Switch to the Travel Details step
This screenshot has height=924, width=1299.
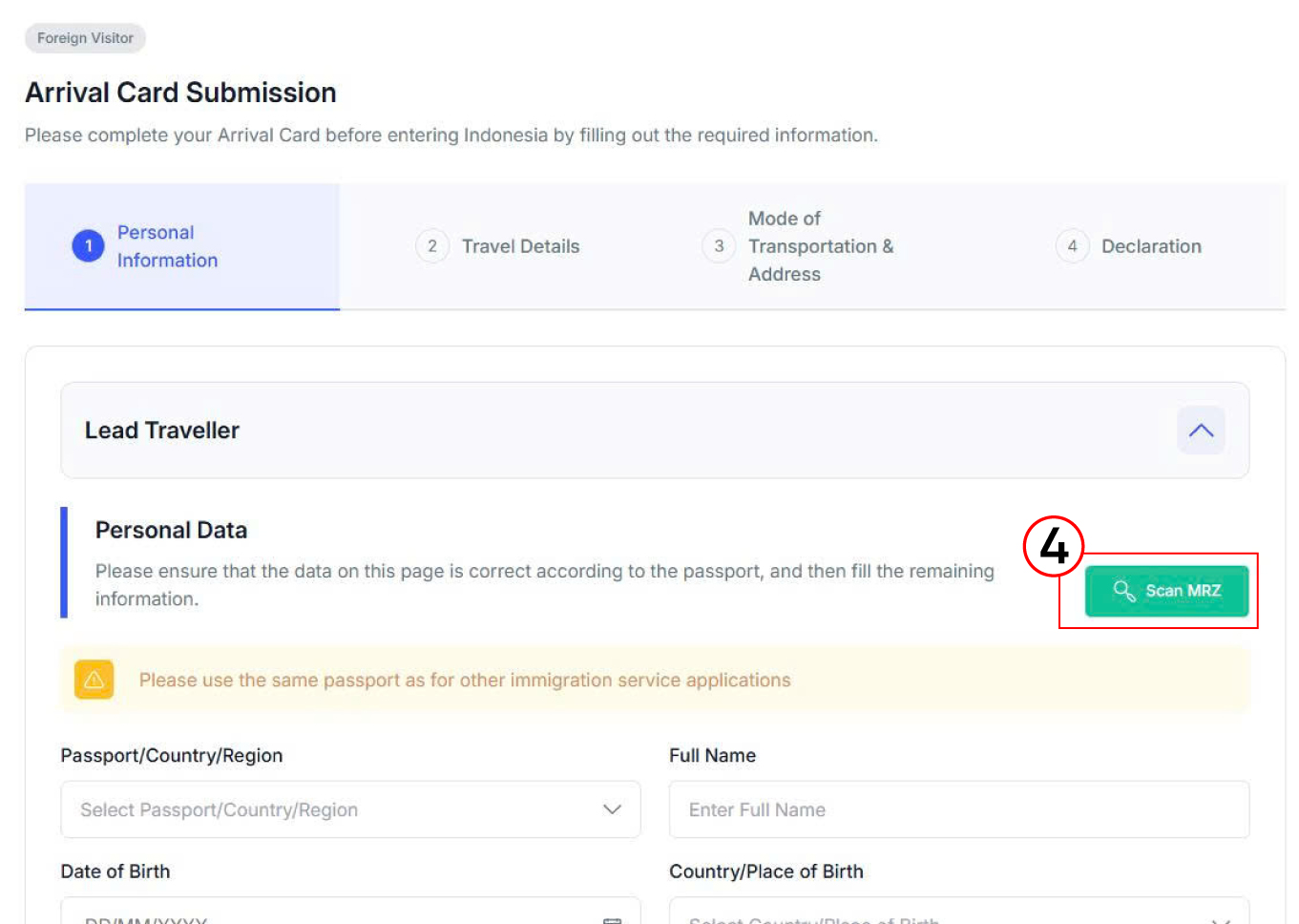click(x=520, y=246)
